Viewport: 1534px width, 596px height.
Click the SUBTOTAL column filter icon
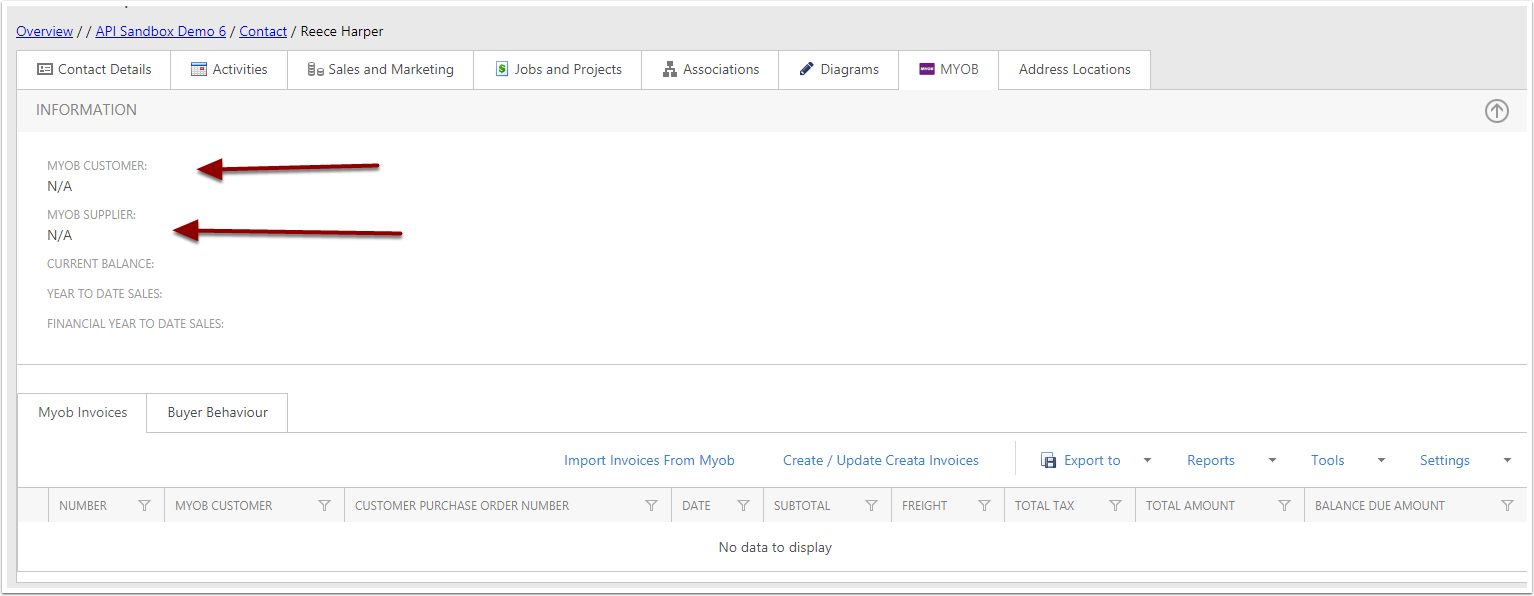click(871, 506)
